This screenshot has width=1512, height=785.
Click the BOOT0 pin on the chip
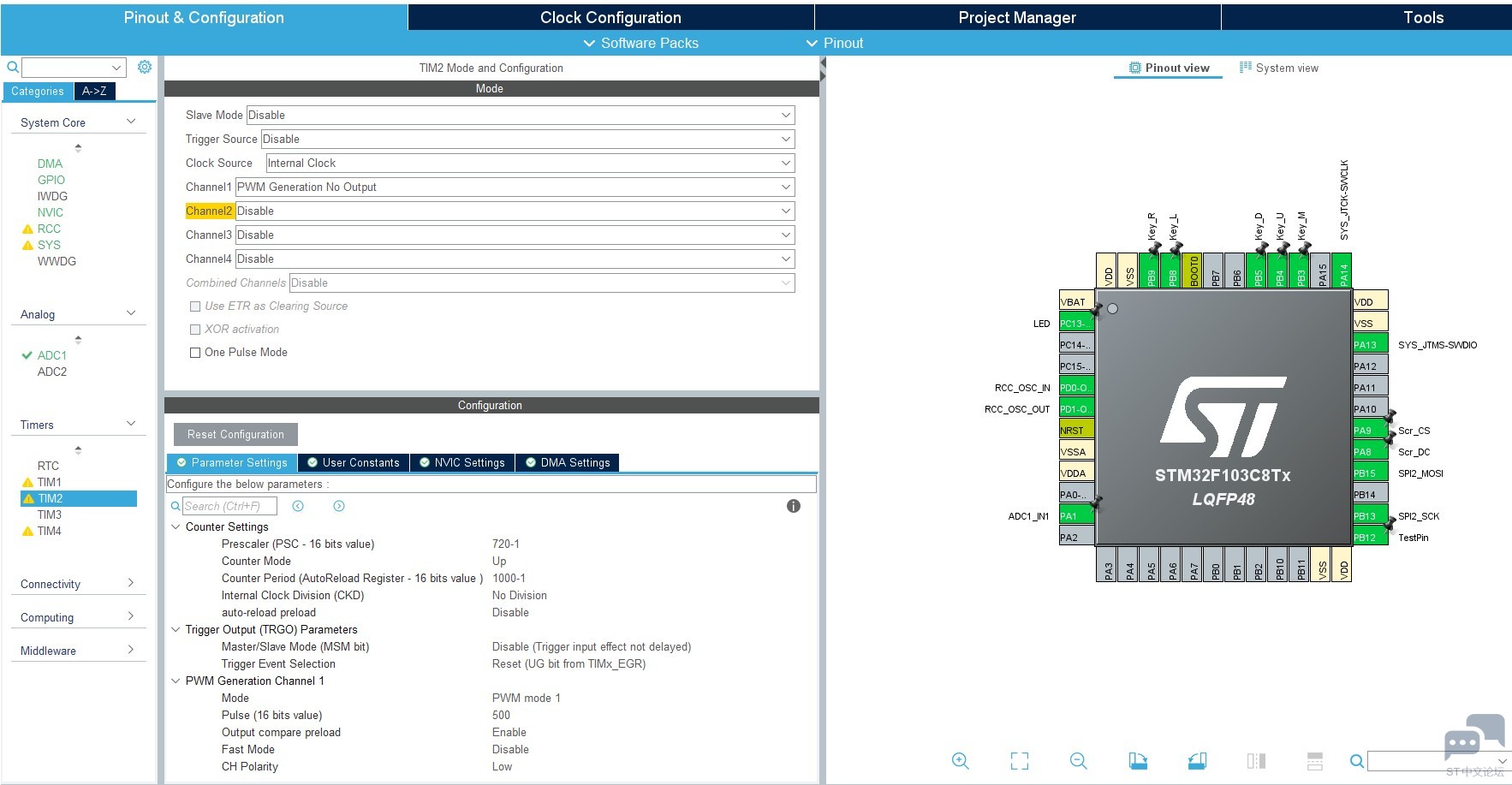coord(1194,270)
